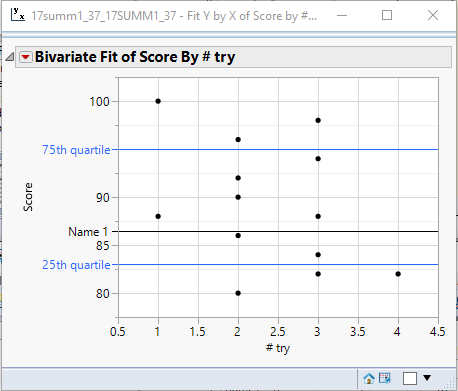
Task: Select the 75th quartile reference line label
Action: pos(76,150)
